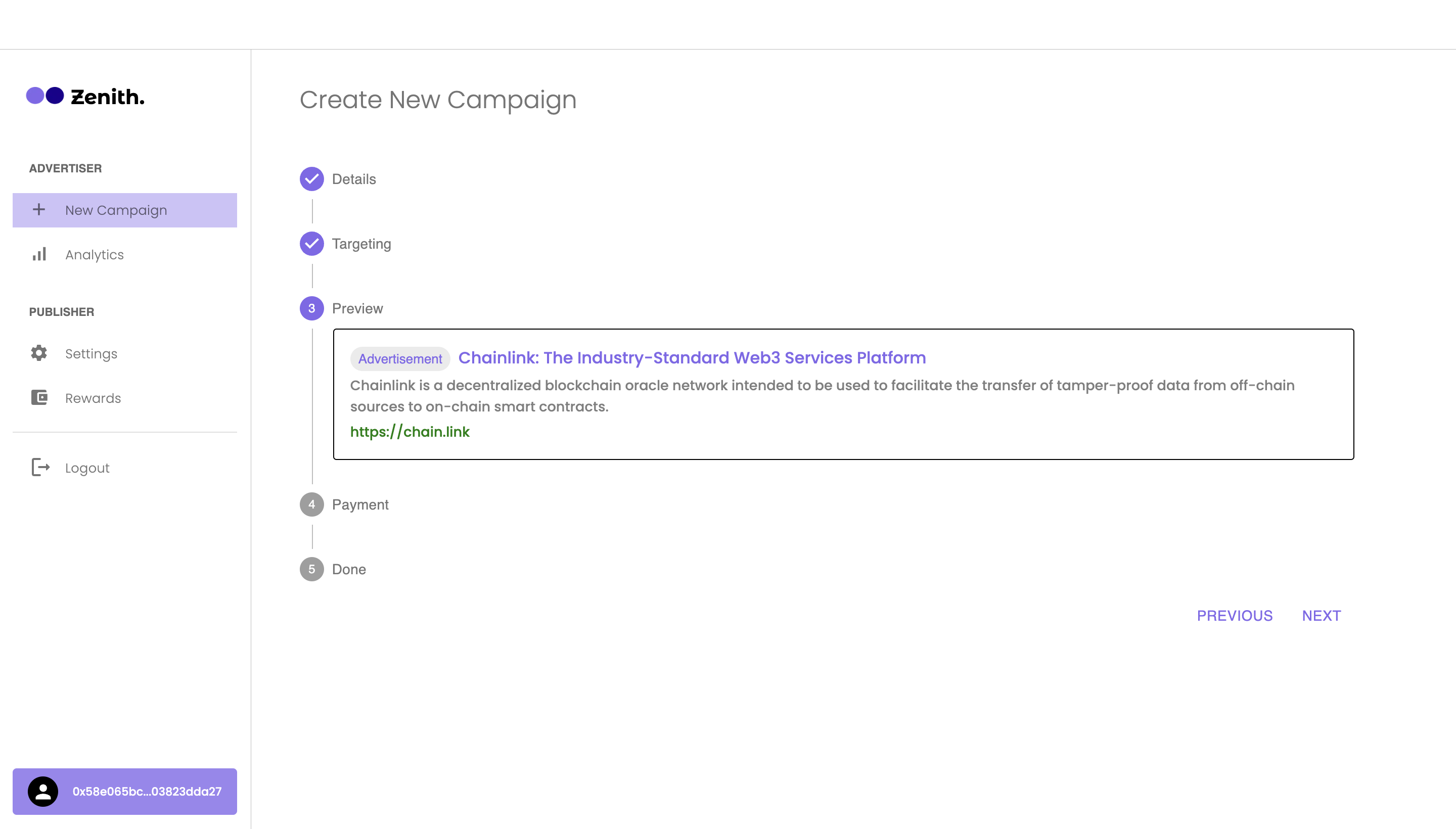
Task: Jump to the Done step number 5
Action: tap(311, 569)
